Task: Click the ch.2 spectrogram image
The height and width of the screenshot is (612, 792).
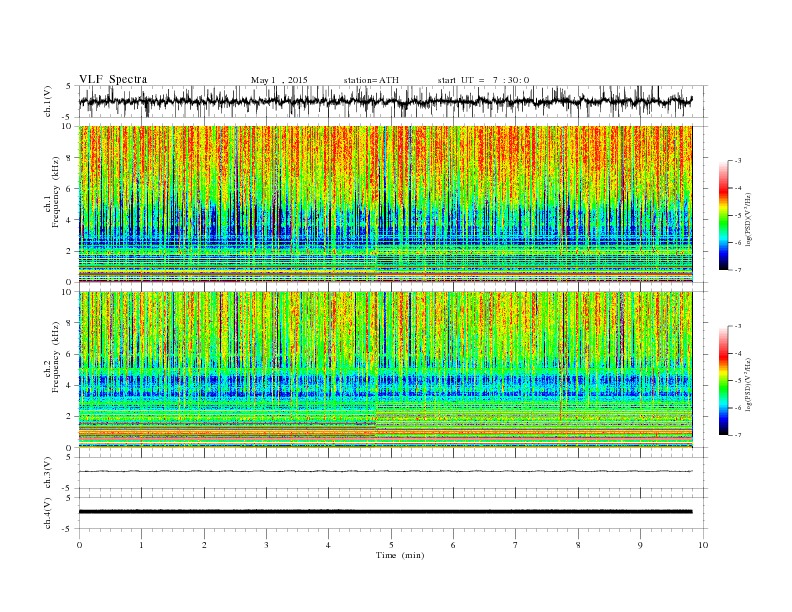Action: (385, 370)
